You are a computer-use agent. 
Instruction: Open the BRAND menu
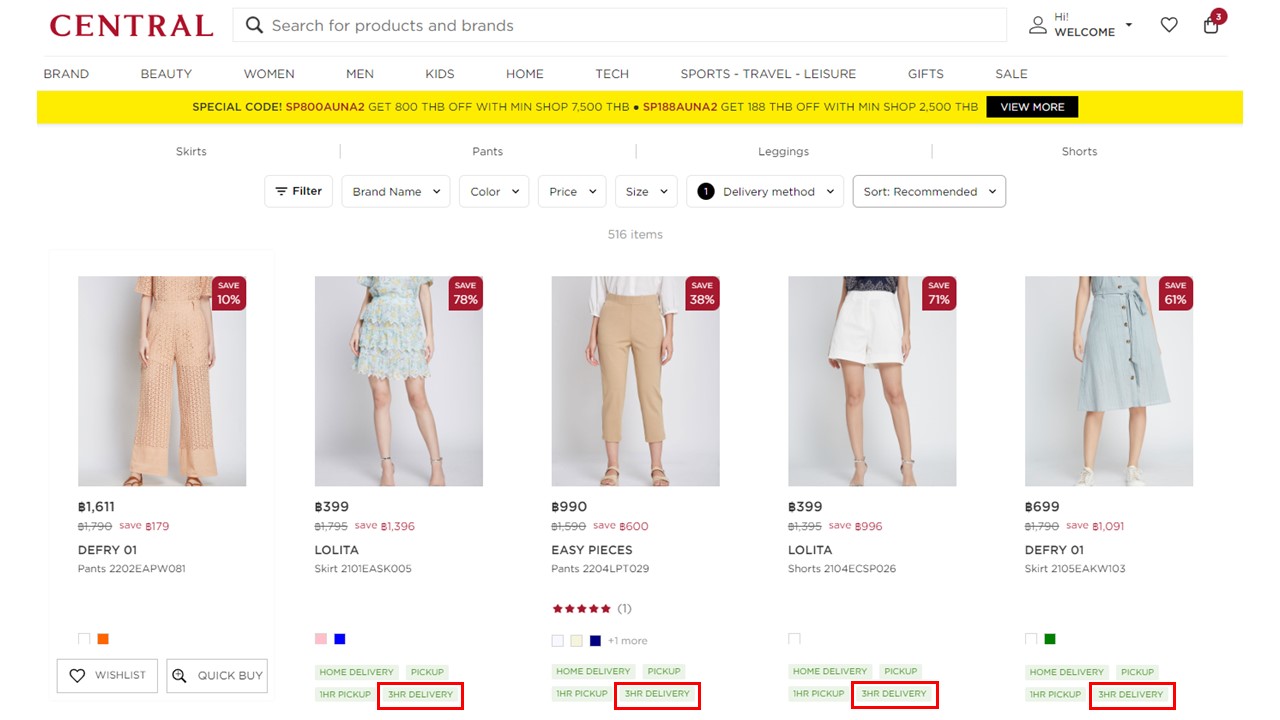66,74
